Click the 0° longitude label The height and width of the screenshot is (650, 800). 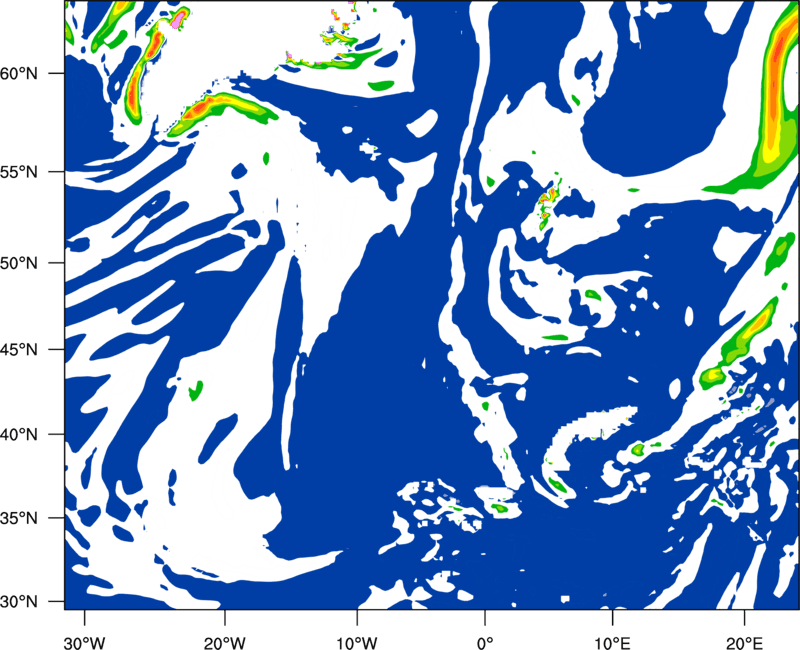click(485, 643)
